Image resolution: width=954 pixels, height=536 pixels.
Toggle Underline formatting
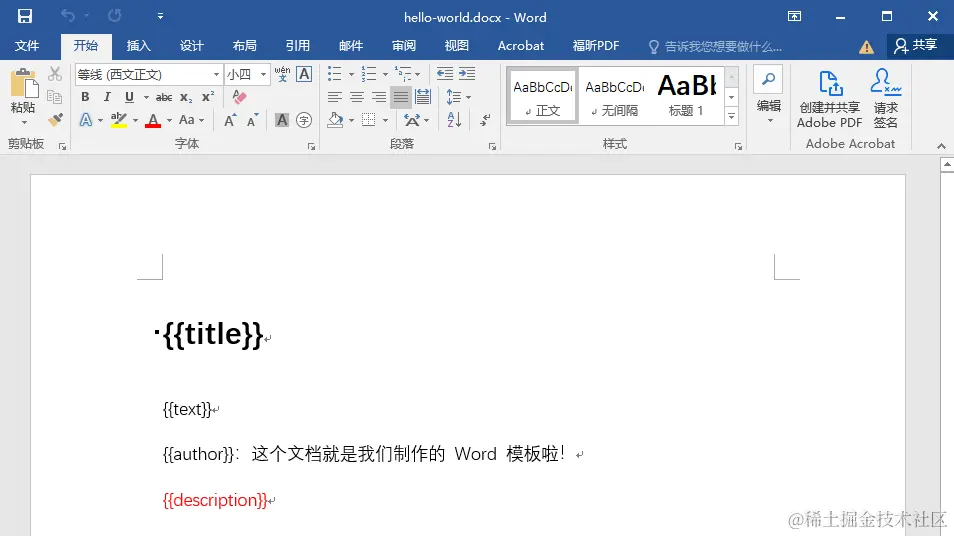click(x=129, y=97)
